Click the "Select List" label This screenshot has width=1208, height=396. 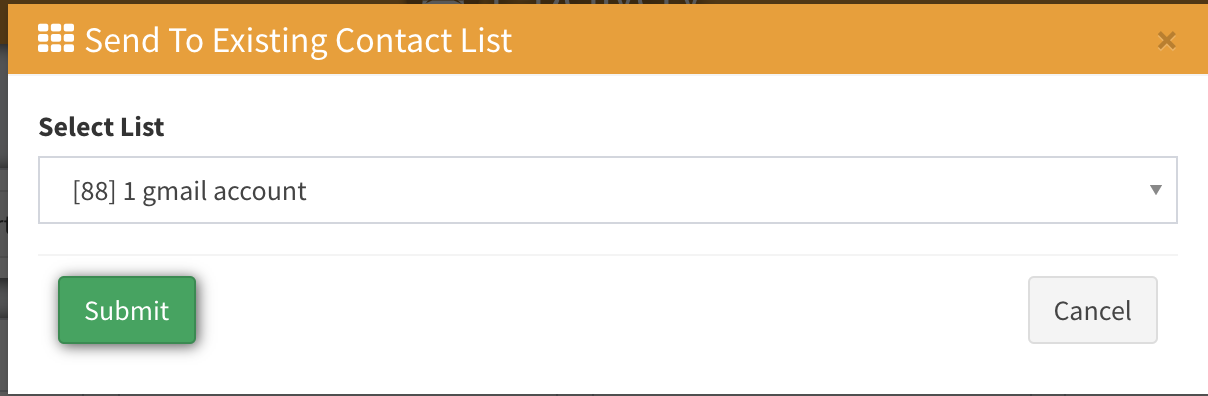click(101, 127)
